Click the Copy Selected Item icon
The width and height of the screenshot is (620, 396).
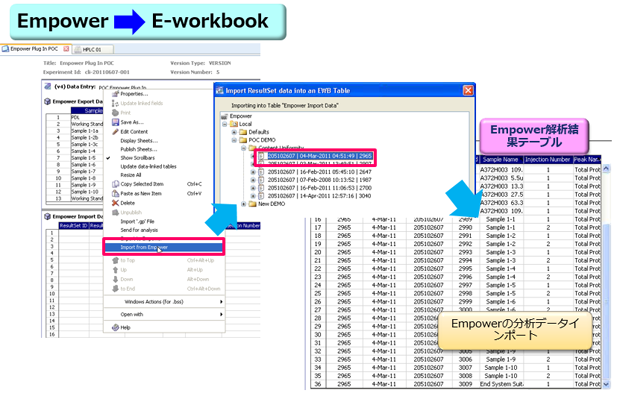point(115,184)
